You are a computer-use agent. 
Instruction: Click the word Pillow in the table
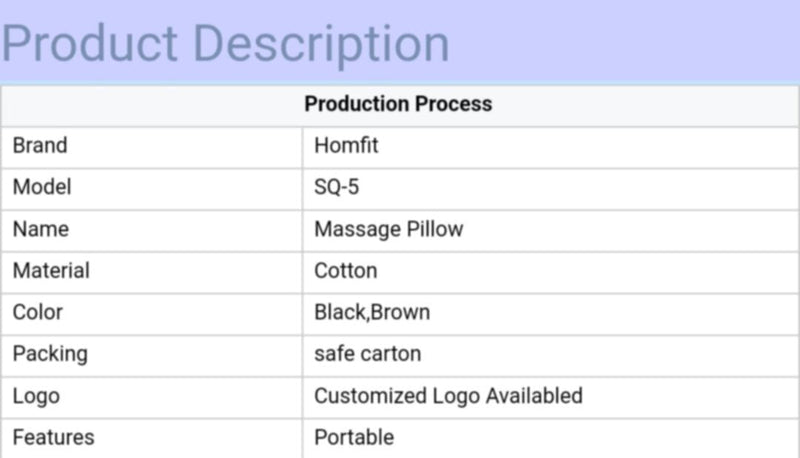(x=434, y=229)
